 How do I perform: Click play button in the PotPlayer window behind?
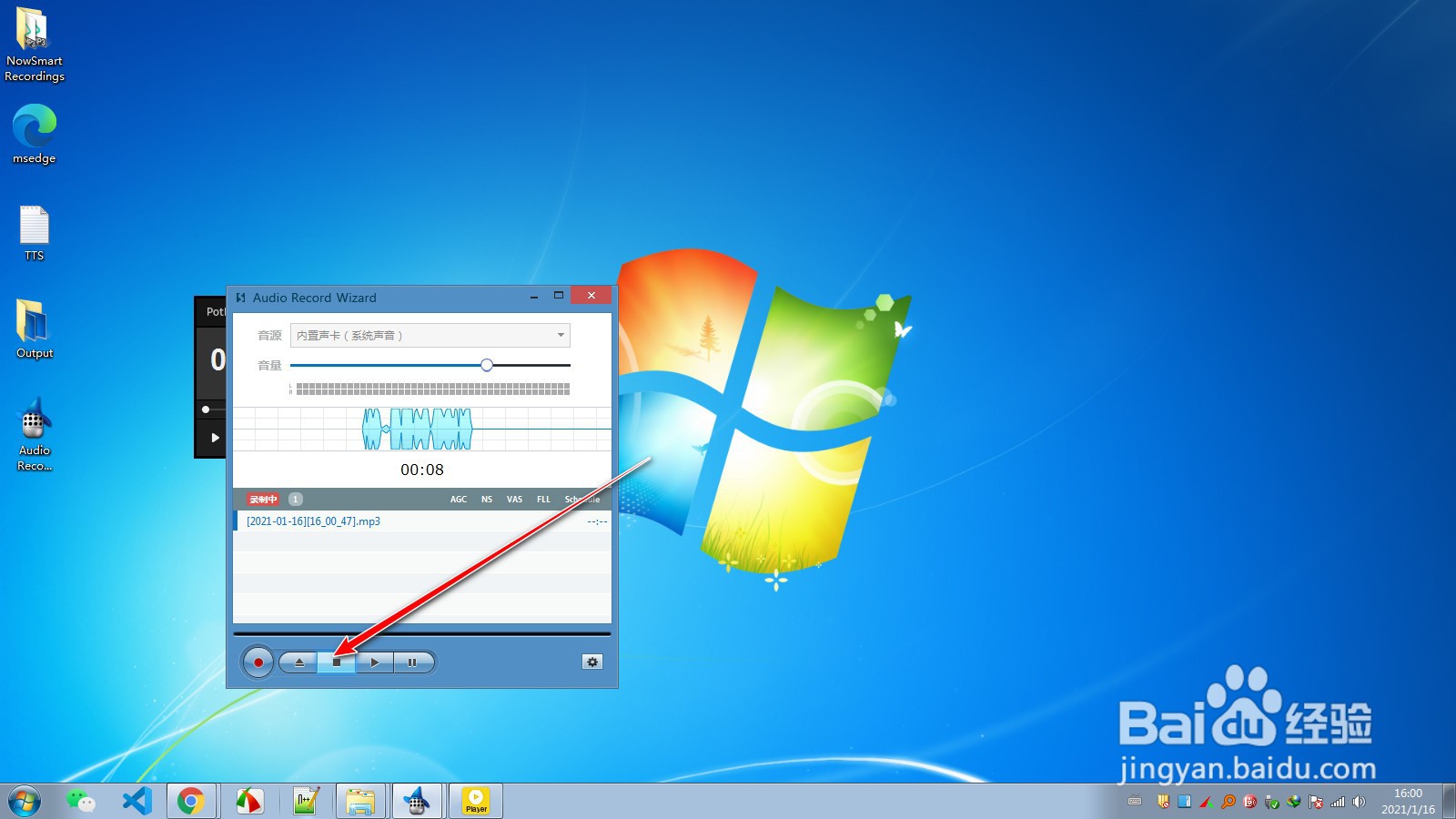click(x=215, y=438)
